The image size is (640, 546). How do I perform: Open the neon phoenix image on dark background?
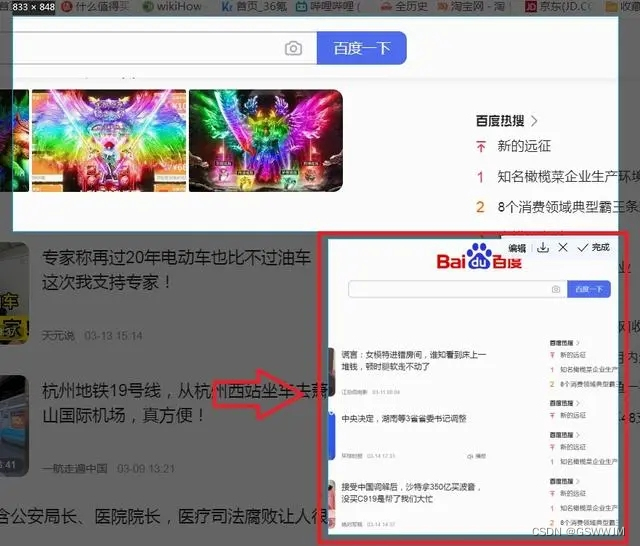tap(266, 140)
